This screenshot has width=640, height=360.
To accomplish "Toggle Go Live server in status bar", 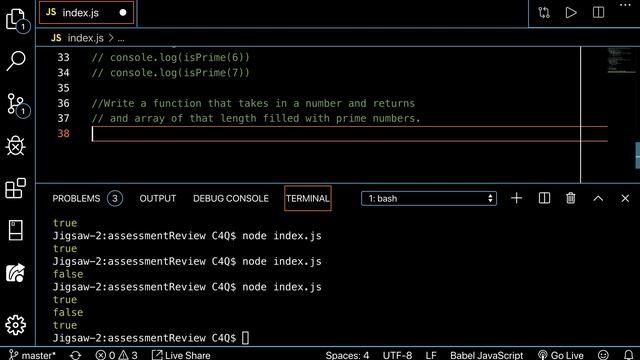I will (561, 355).
